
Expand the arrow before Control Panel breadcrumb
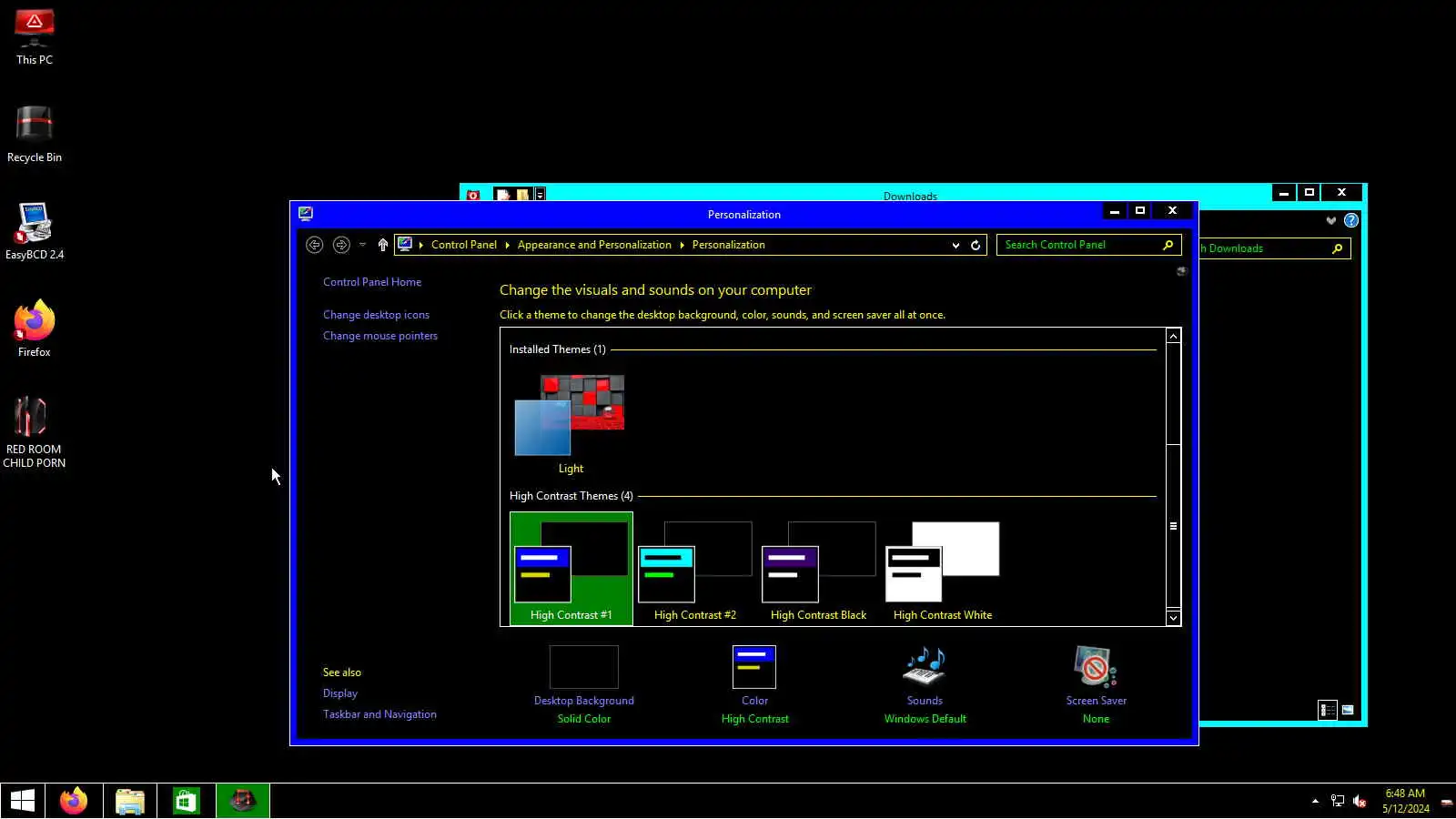click(x=421, y=245)
